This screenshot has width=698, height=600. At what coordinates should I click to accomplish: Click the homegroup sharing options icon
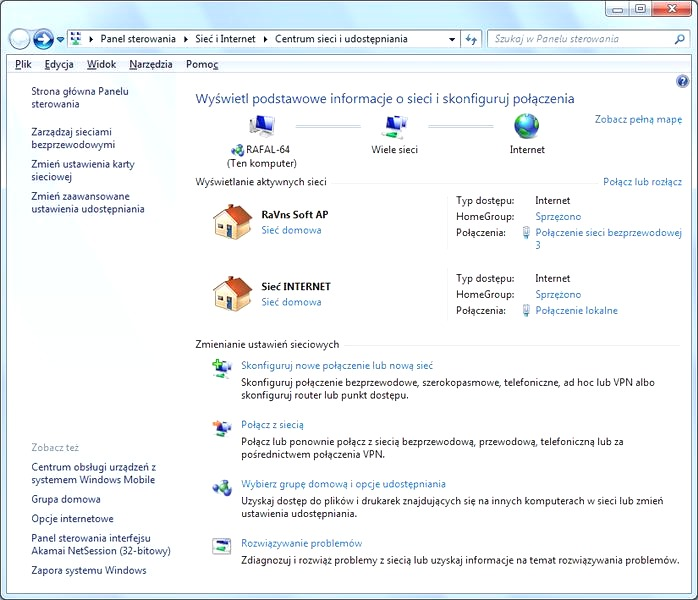point(222,487)
